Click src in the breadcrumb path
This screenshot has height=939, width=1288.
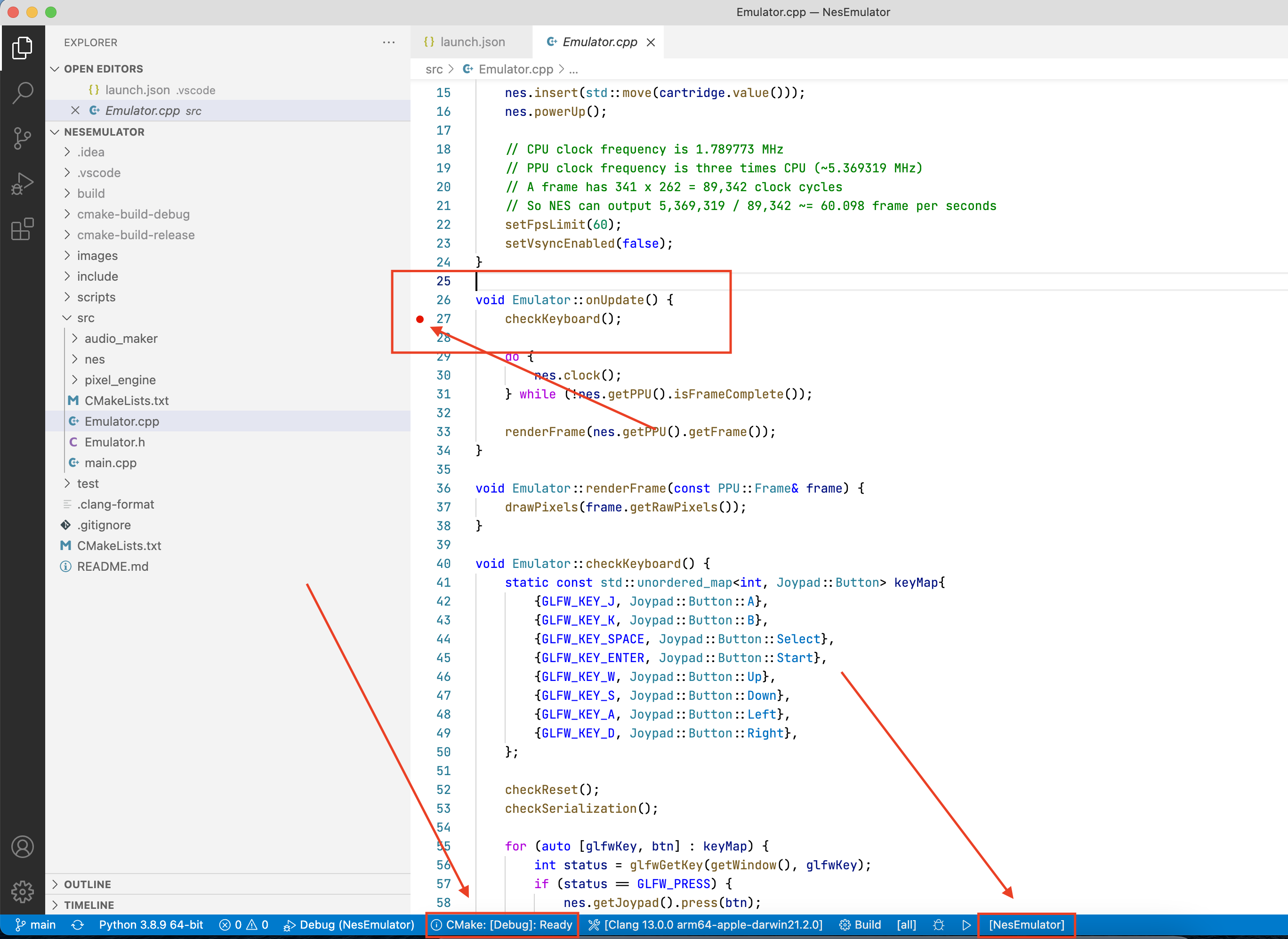(x=434, y=69)
